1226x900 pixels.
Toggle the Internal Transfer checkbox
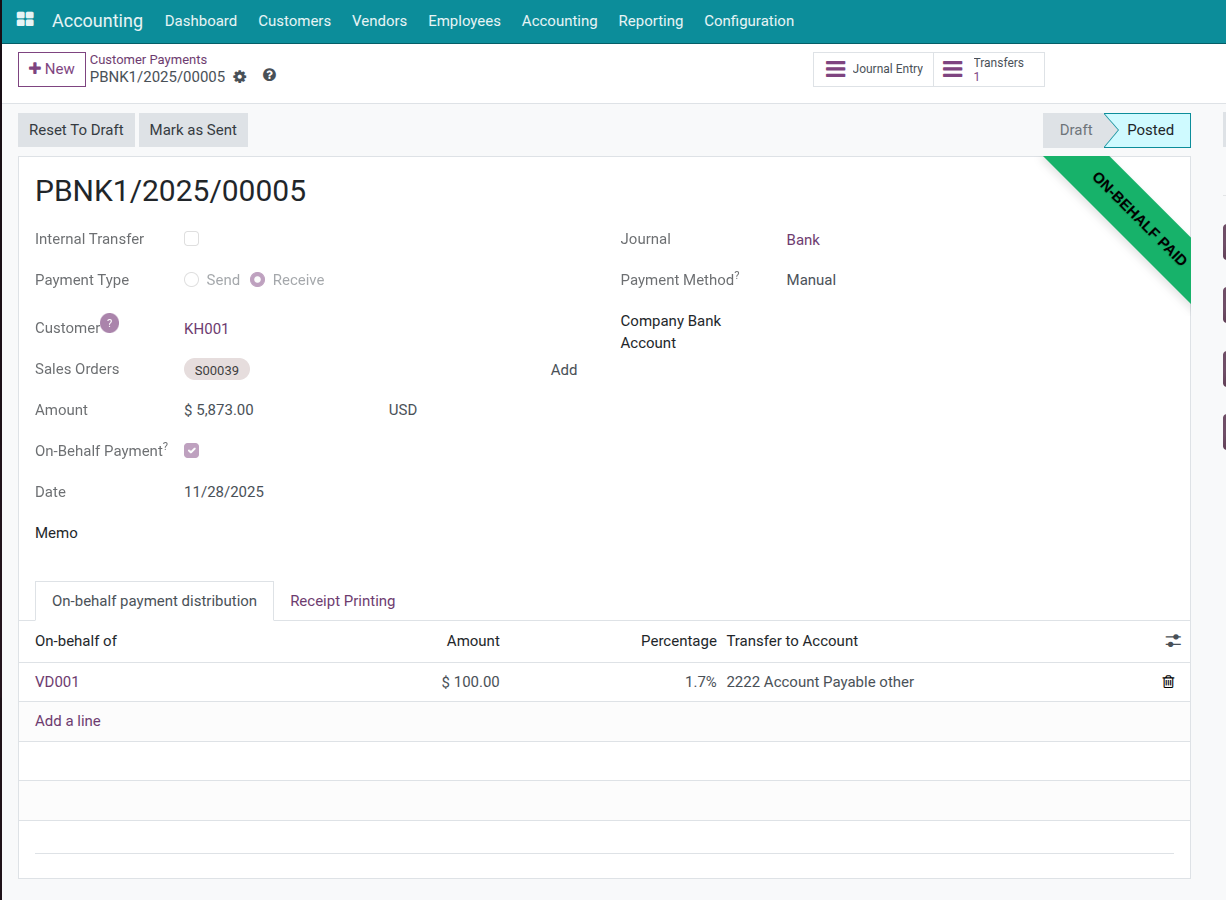coord(192,239)
